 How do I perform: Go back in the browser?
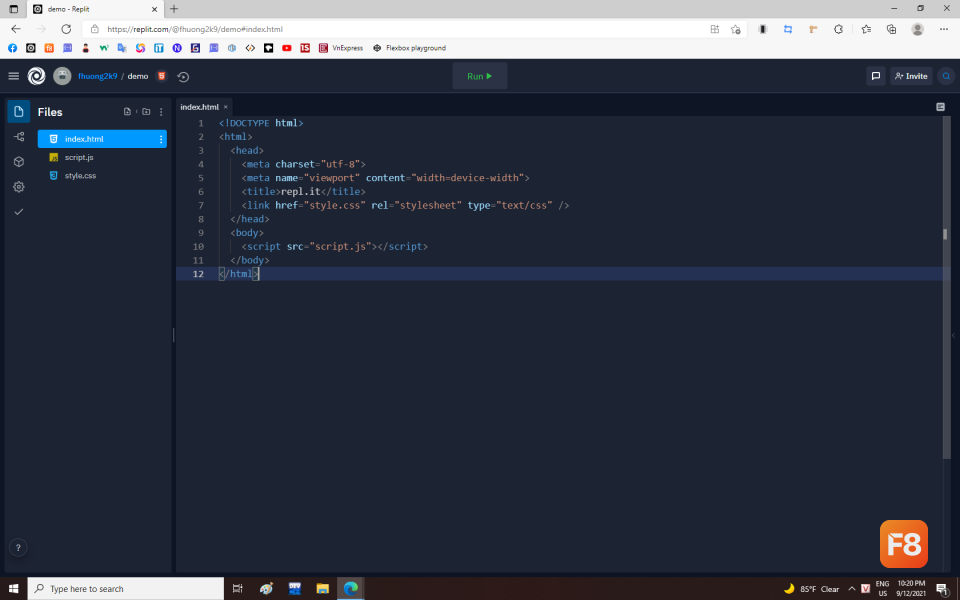pos(16,29)
